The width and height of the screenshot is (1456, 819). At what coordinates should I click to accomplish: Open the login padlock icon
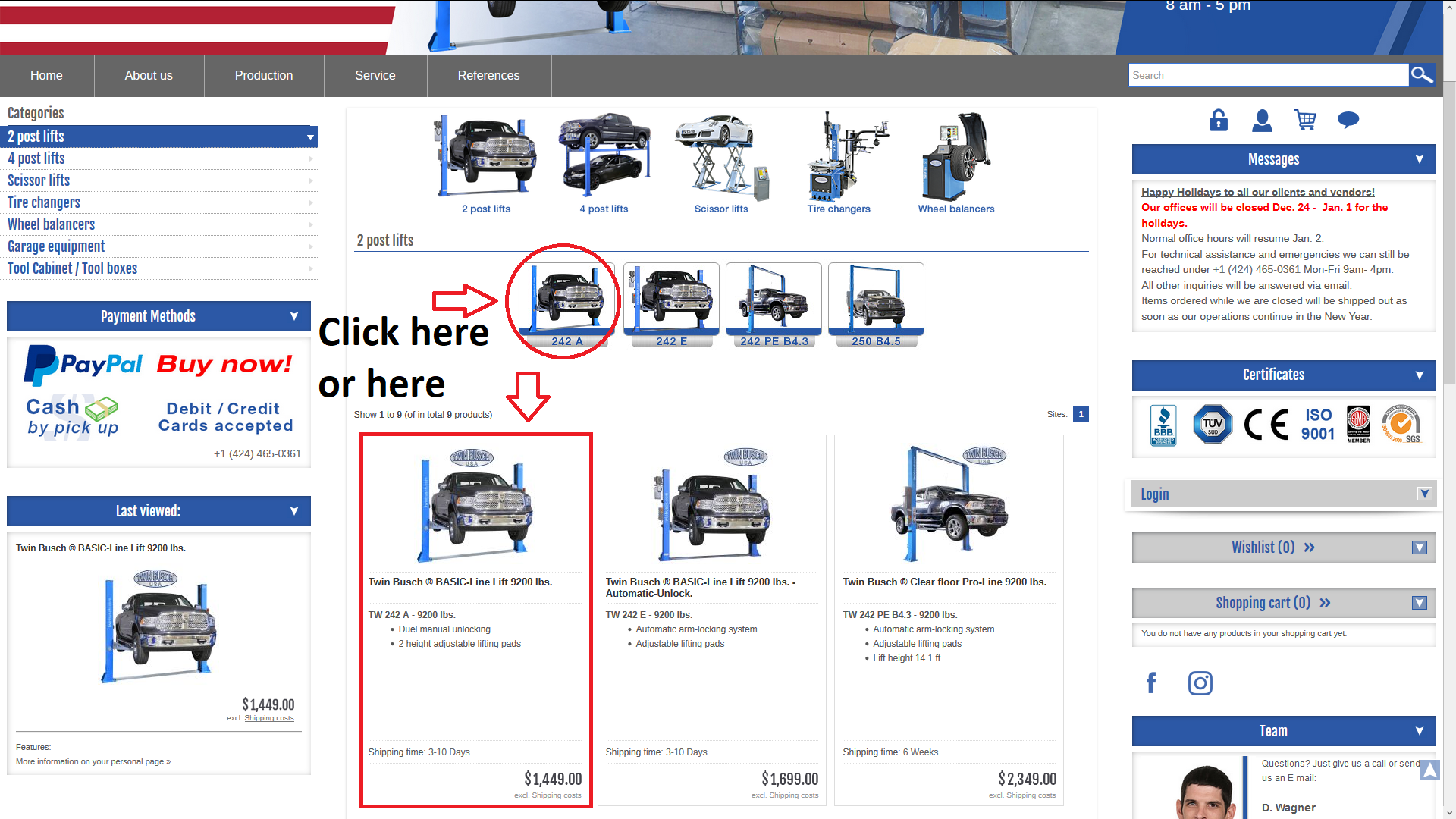tap(1219, 120)
